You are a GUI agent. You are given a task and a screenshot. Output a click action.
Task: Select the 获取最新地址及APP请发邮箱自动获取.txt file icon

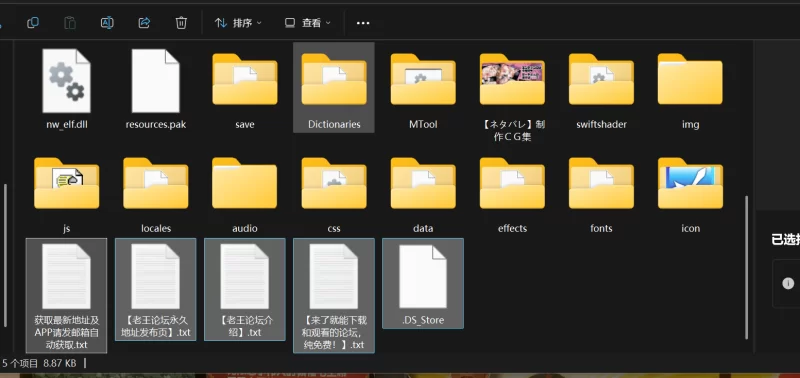tap(66, 276)
